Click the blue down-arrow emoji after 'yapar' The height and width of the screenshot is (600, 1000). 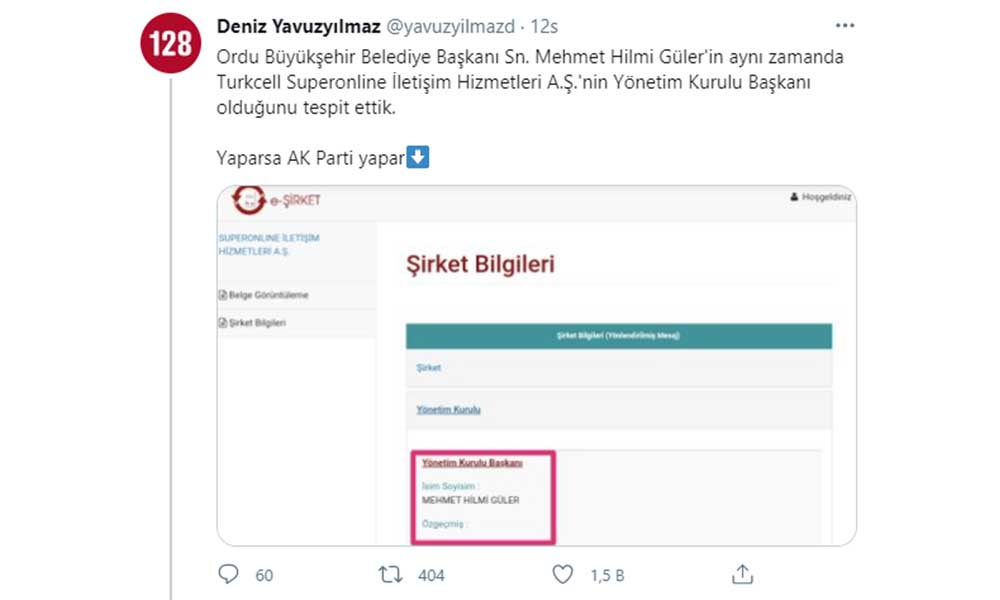pos(419,158)
